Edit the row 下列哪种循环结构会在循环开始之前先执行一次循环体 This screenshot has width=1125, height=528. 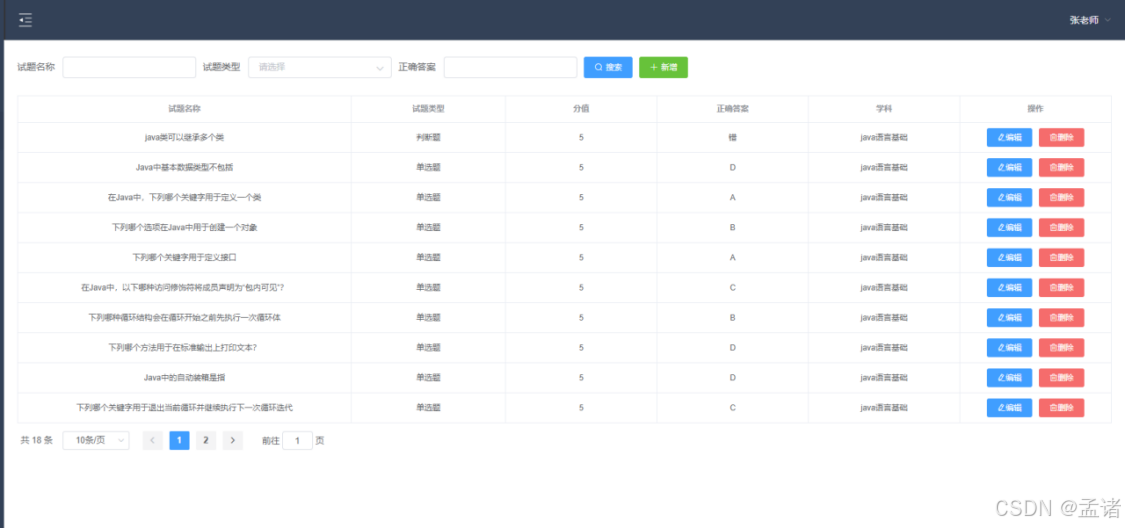coord(1009,318)
